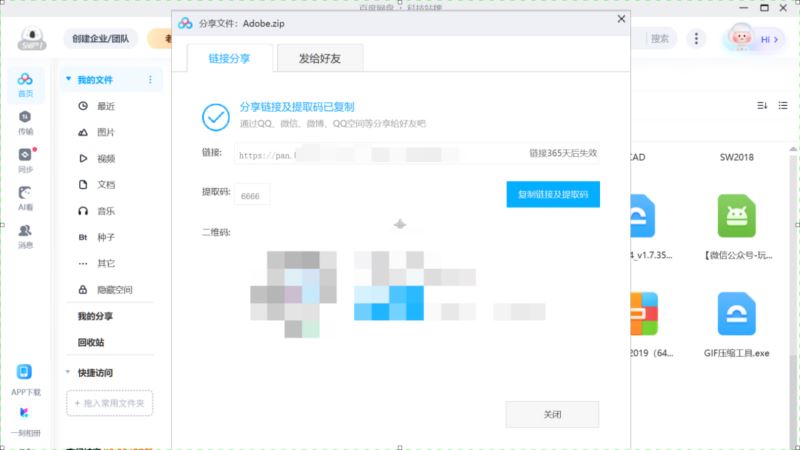This screenshot has height=450, width=800.
Task: Collapse the 快捷访问 section arrow
Action: [x=68, y=372]
